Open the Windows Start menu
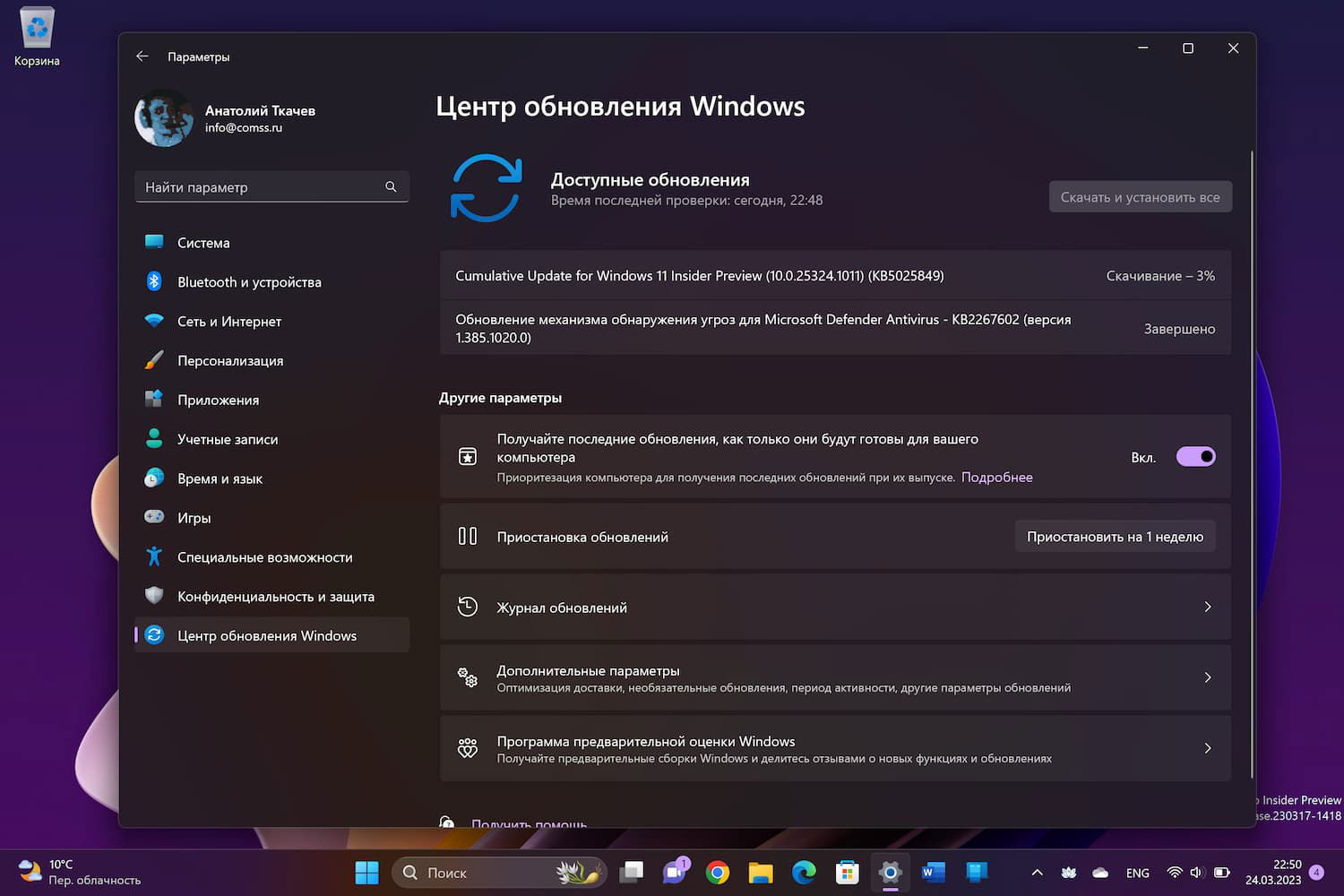The width and height of the screenshot is (1344, 896). (x=366, y=873)
